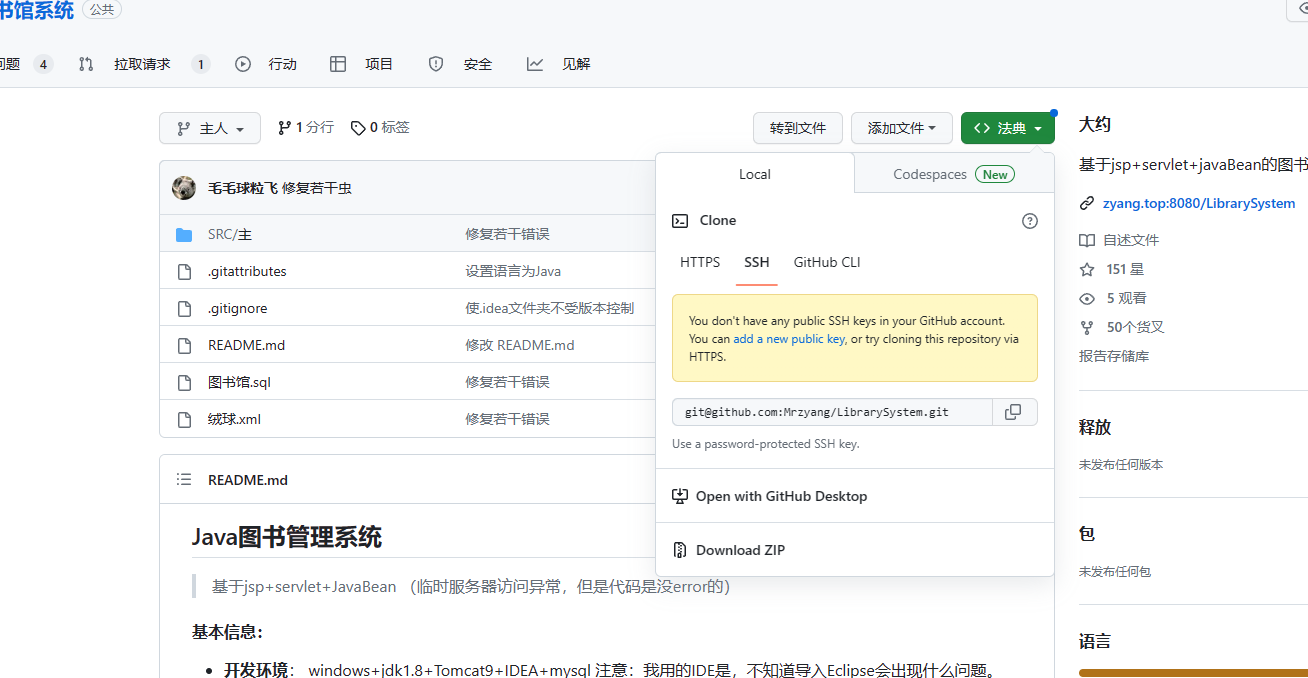
Task: Click the pull request icon beside 拉取请求
Action: (x=86, y=64)
